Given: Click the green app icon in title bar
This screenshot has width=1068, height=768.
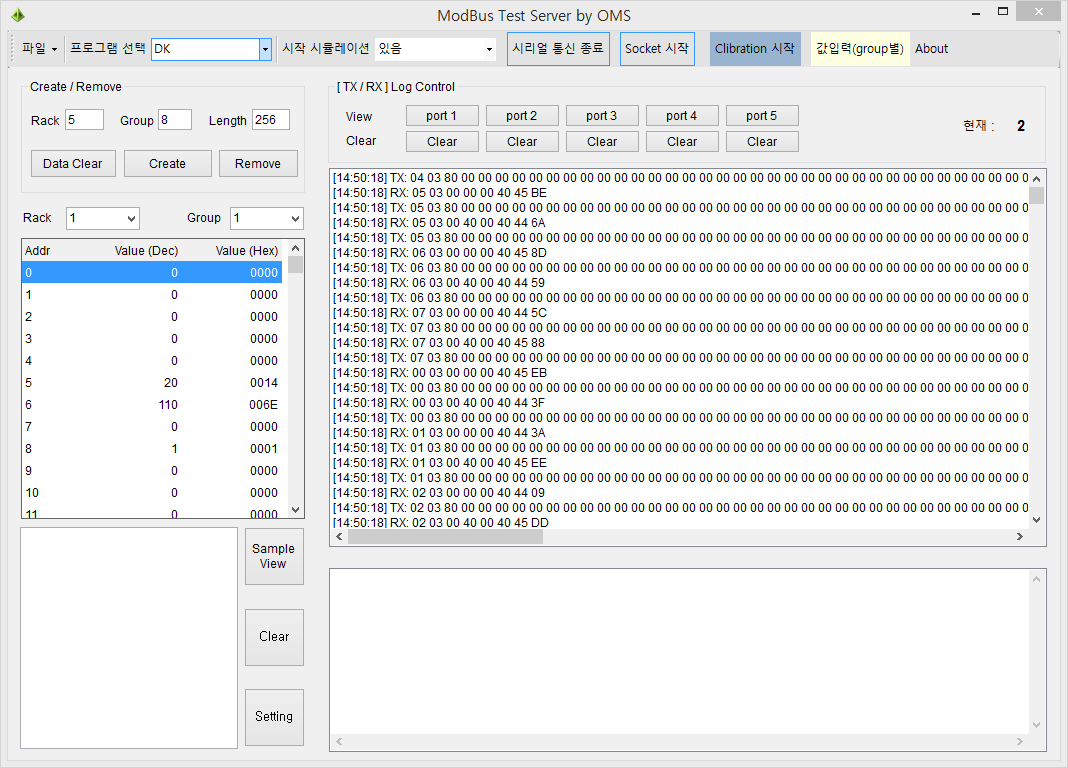Looking at the screenshot, I should (x=18, y=15).
